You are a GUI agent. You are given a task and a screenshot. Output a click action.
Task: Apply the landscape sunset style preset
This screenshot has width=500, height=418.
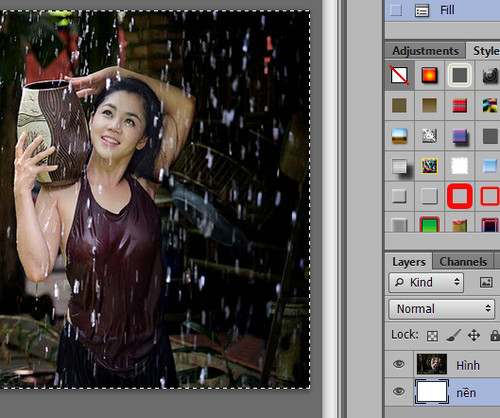point(399,136)
